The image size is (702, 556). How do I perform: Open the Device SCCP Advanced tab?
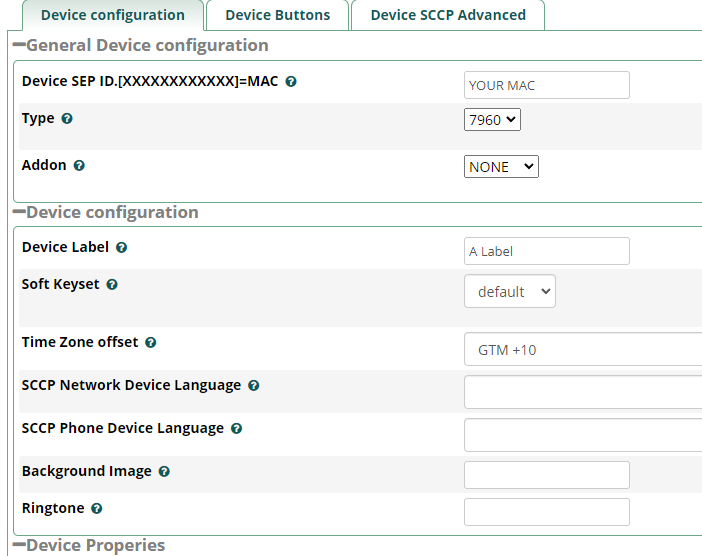[448, 15]
